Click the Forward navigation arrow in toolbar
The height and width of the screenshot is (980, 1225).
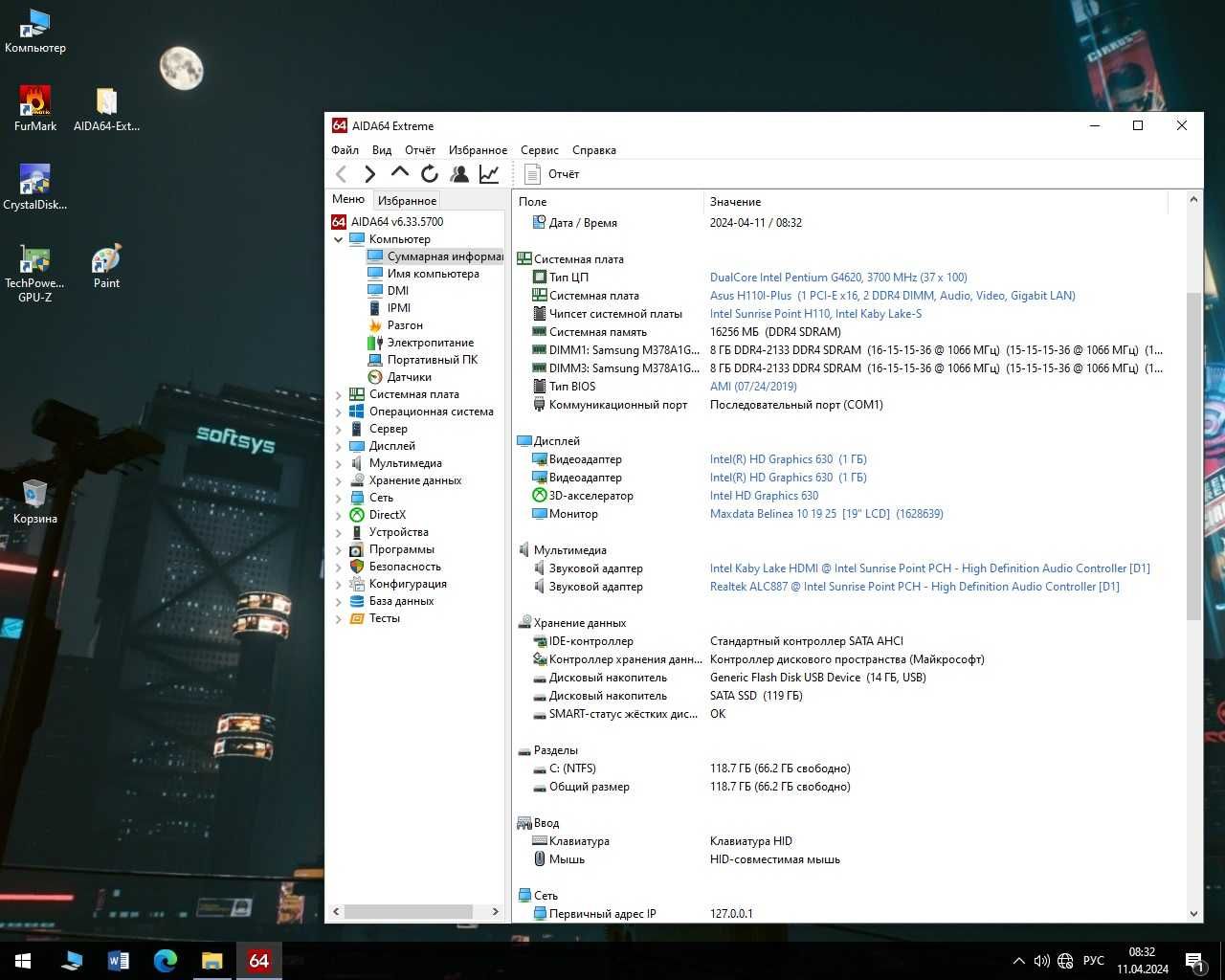[x=370, y=174]
